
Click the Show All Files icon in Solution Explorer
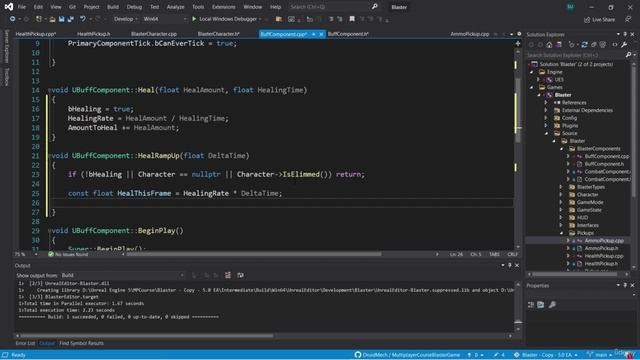(603, 44)
